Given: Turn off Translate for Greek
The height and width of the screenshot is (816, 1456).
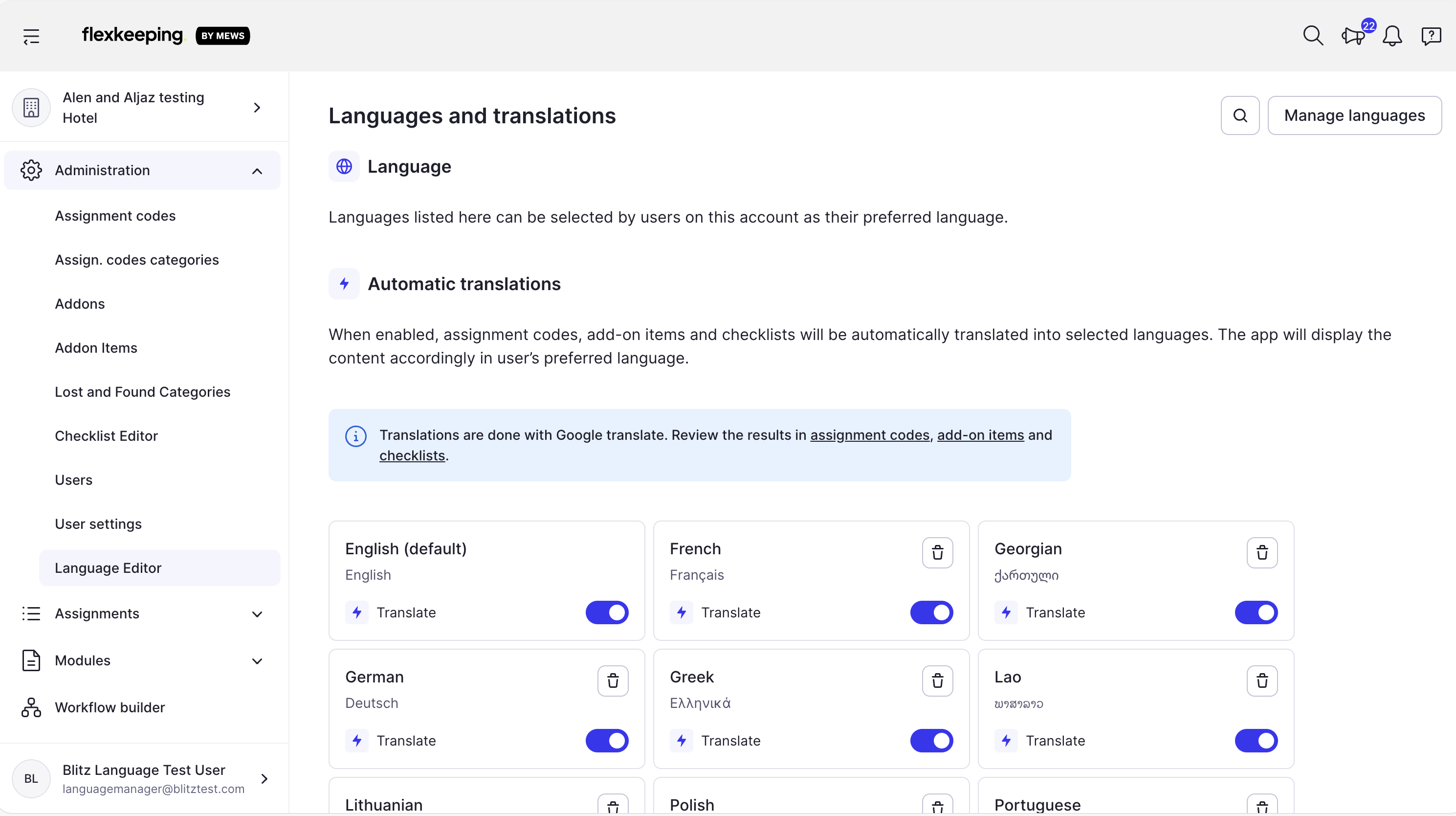Looking at the screenshot, I should pos(931,741).
